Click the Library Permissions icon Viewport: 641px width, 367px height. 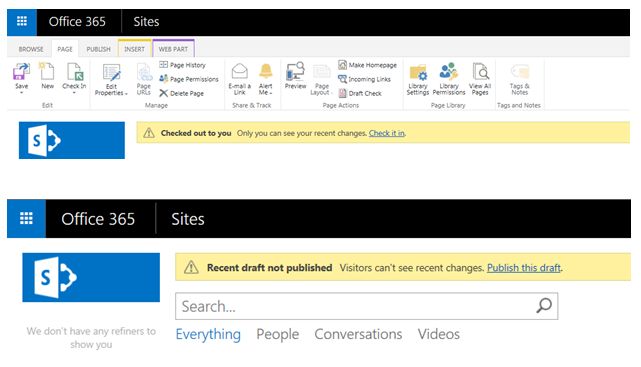pos(448,72)
